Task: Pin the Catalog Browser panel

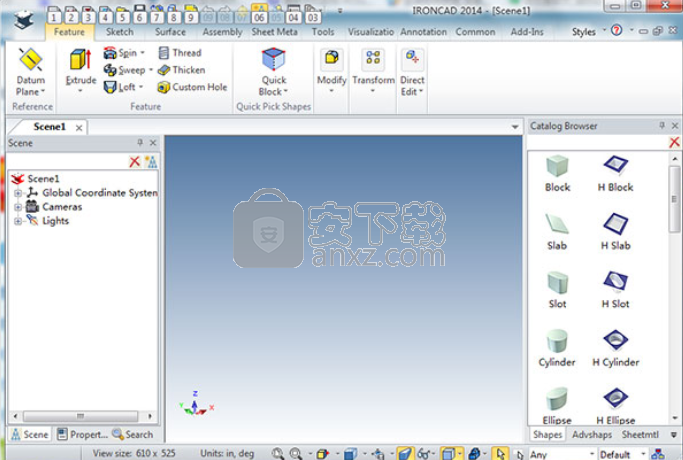Action: tap(662, 125)
